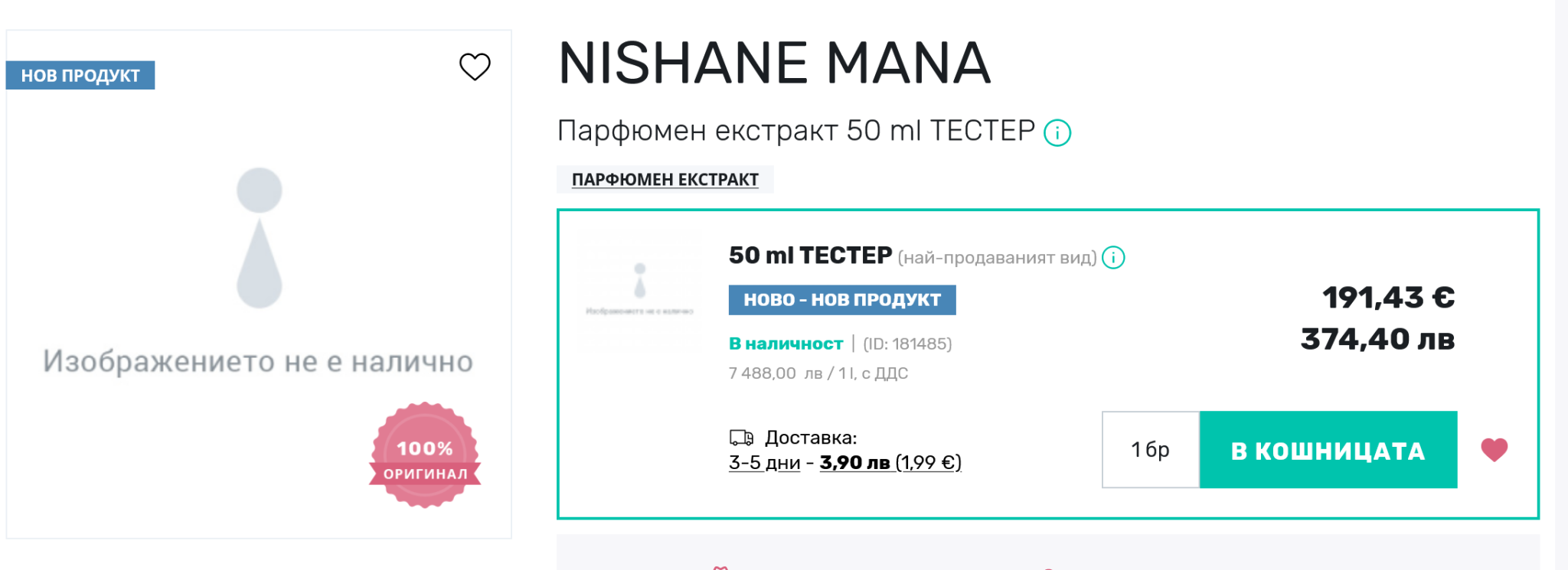1568x570 pixels.
Task: Click the Изображението не е налично text
Action: coord(258,361)
